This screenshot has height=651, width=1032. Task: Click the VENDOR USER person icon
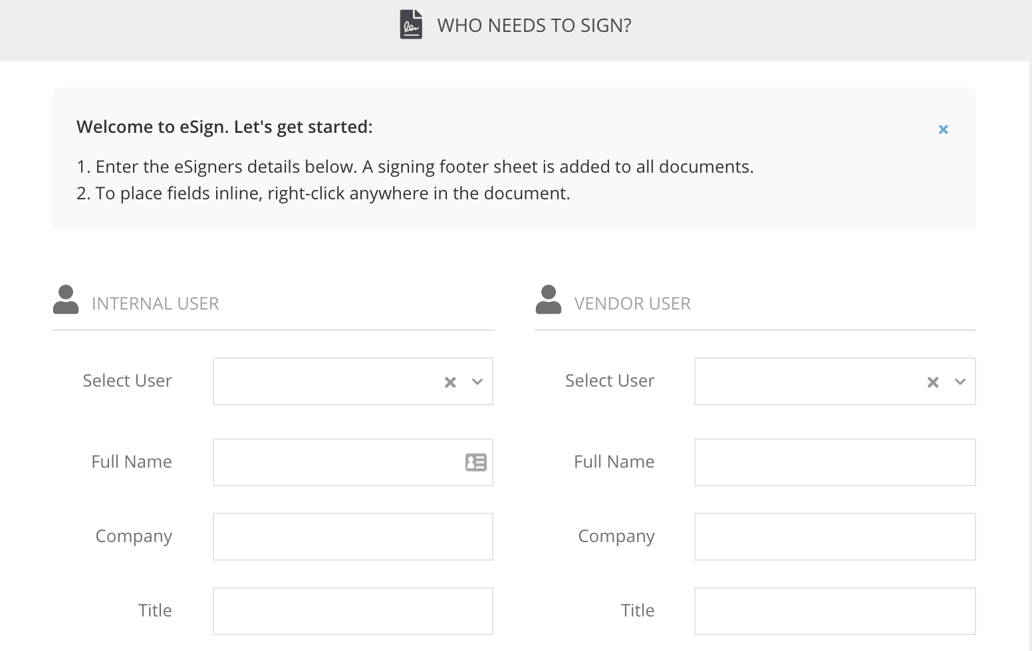coord(548,297)
